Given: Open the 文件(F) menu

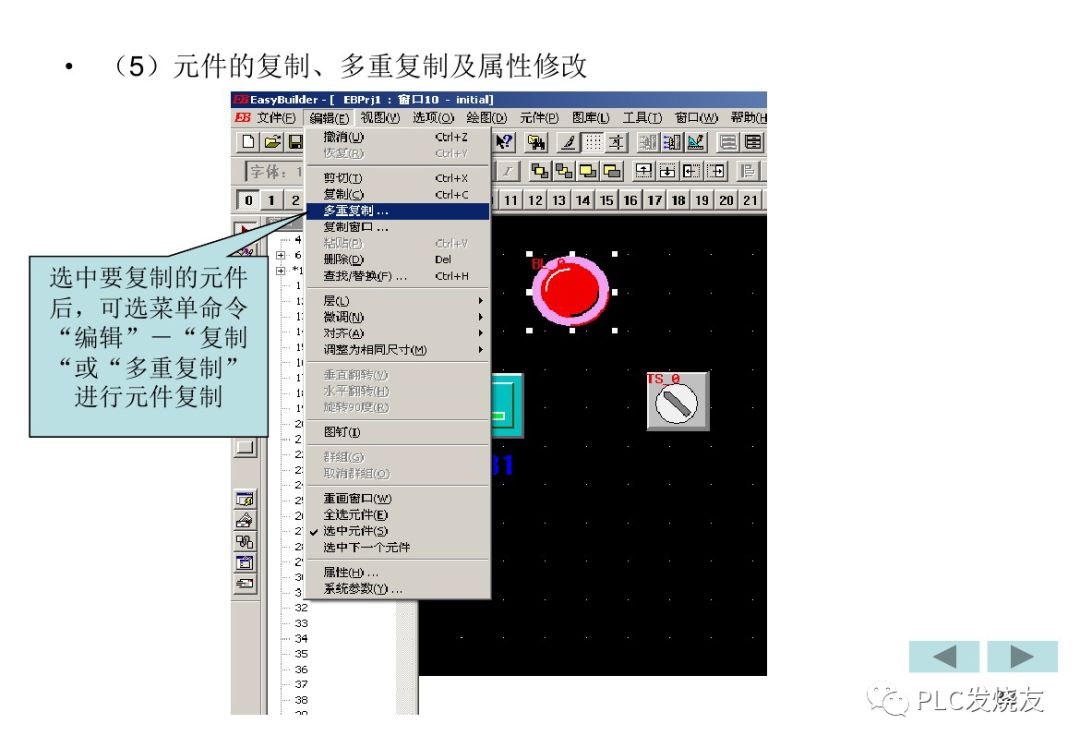Looking at the screenshot, I should click(276, 118).
